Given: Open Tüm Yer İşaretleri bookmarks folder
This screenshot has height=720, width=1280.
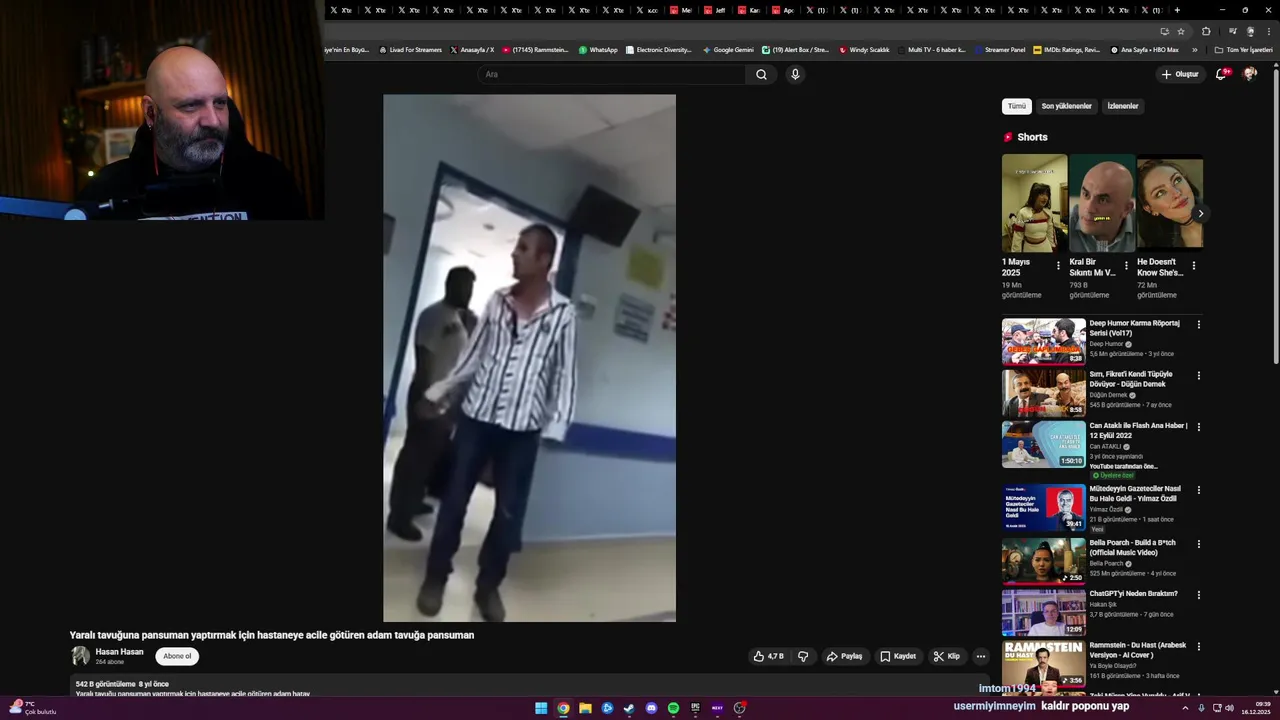Looking at the screenshot, I should pos(1243,49).
